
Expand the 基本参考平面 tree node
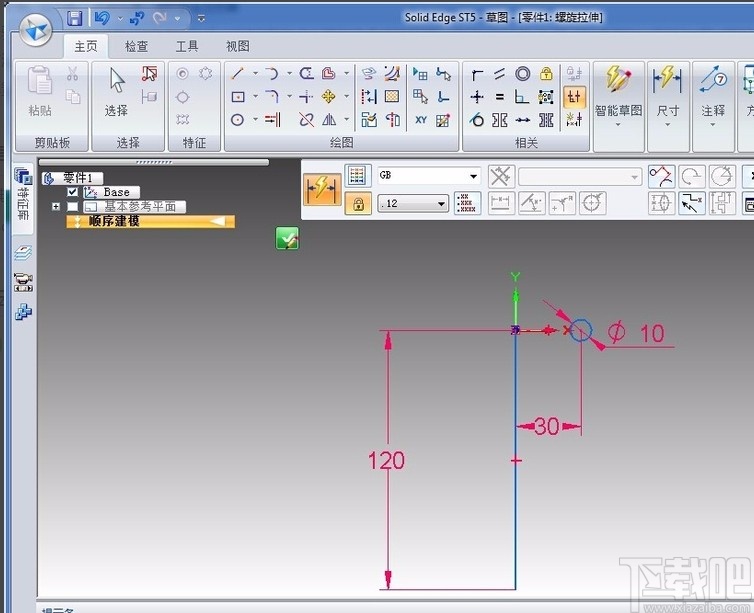click(56, 206)
